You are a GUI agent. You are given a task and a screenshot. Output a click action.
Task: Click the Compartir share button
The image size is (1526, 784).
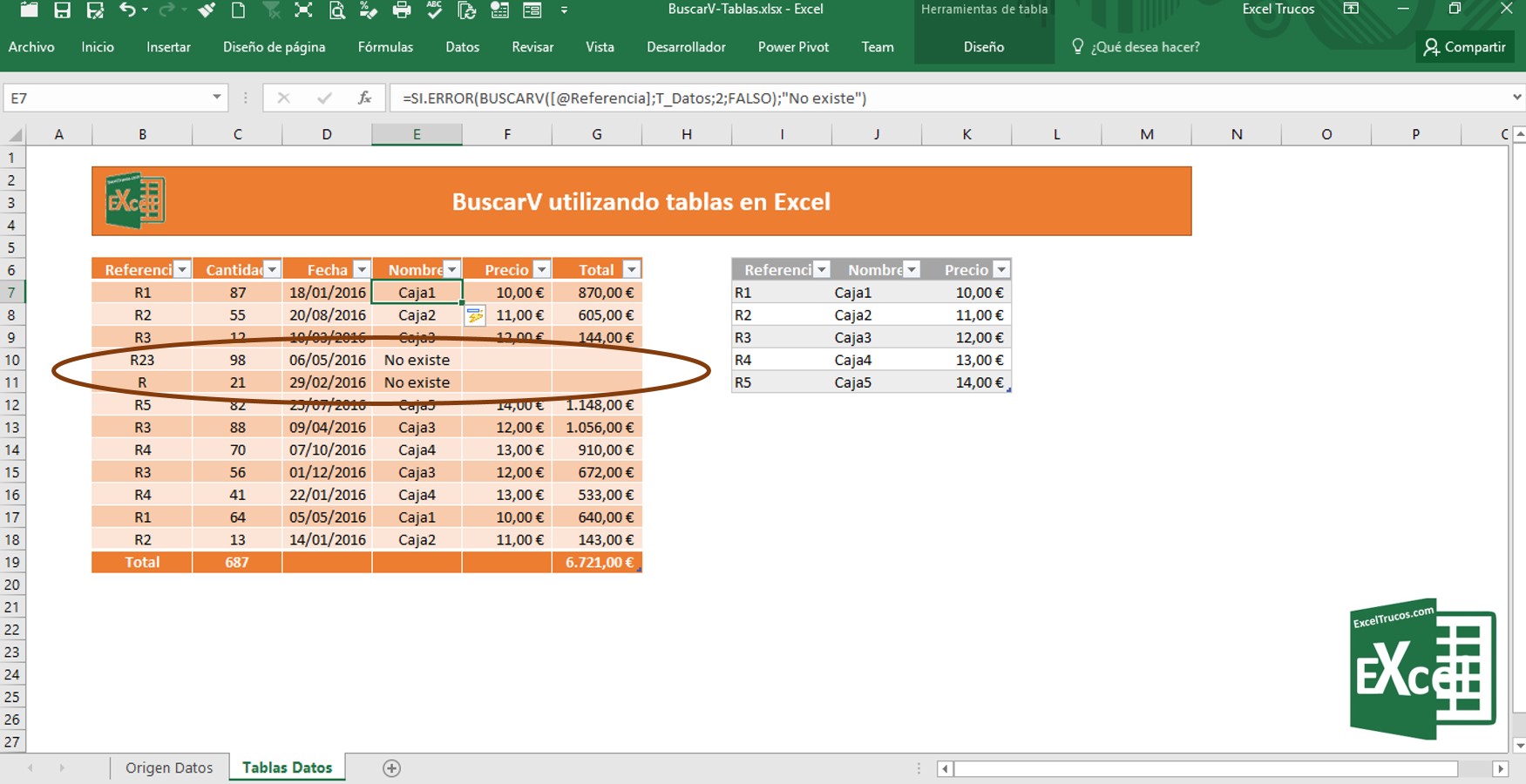(x=1465, y=47)
